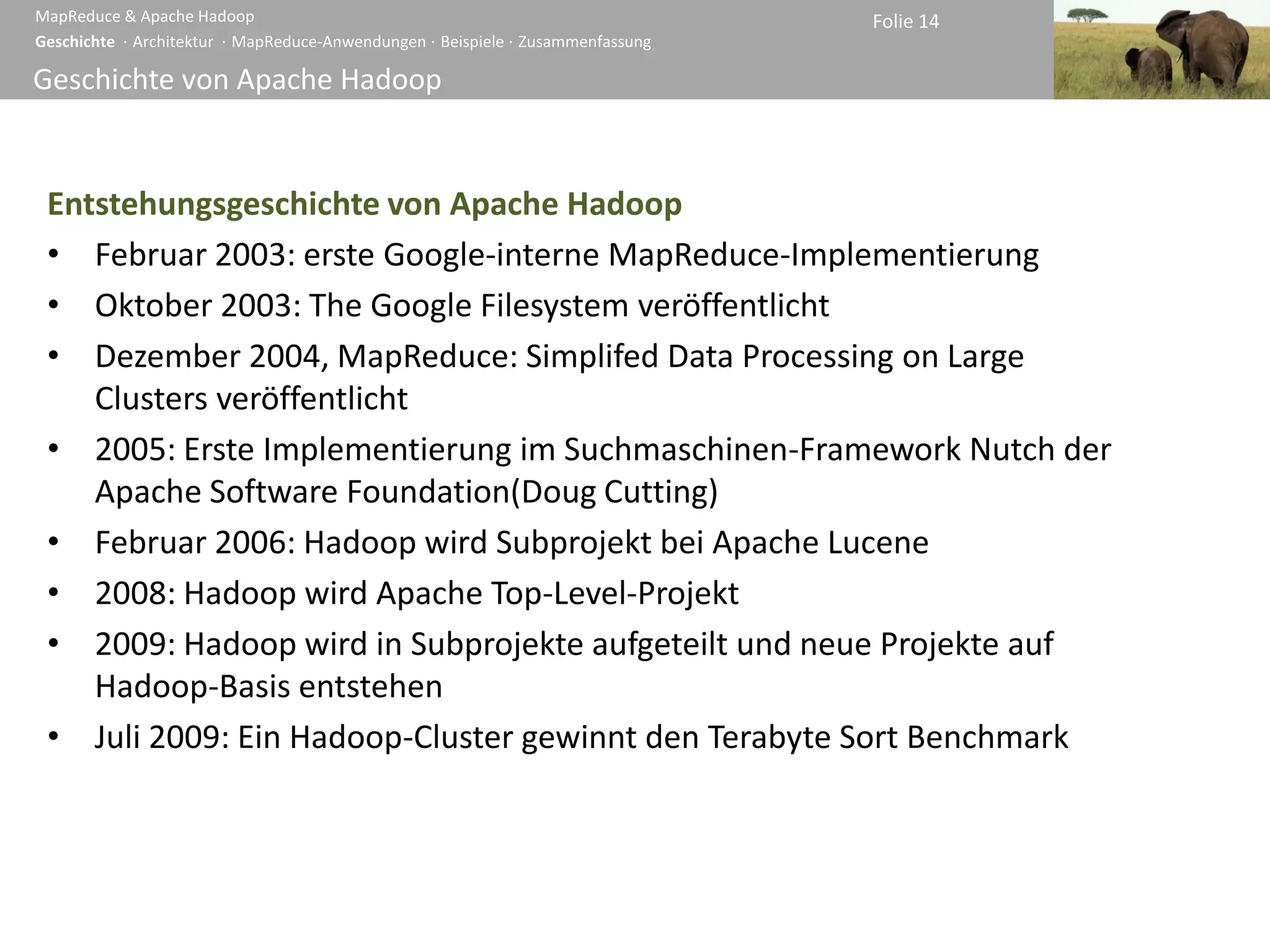Click the 'Hadoop-Basis entstehen' continuation line
The width and height of the screenshot is (1270, 952).
point(269,687)
